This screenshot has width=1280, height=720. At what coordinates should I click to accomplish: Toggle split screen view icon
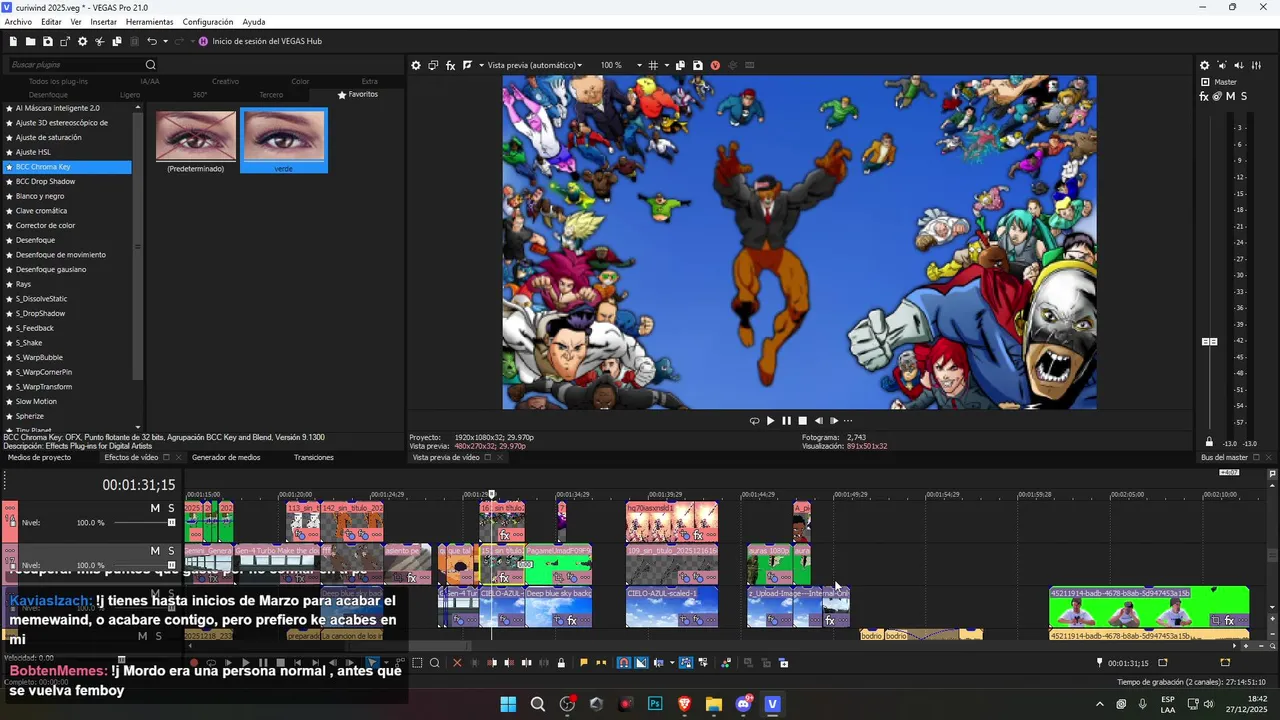pos(467,65)
